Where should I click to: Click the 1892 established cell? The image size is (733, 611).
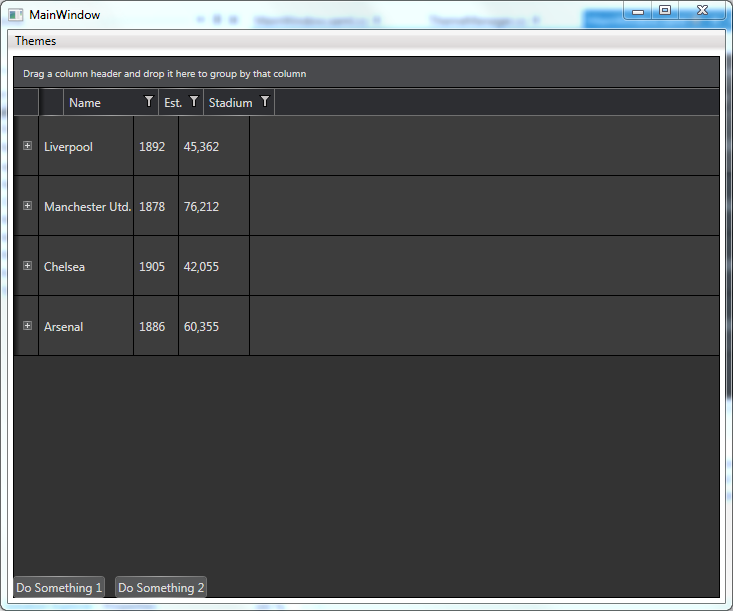point(156,146)
